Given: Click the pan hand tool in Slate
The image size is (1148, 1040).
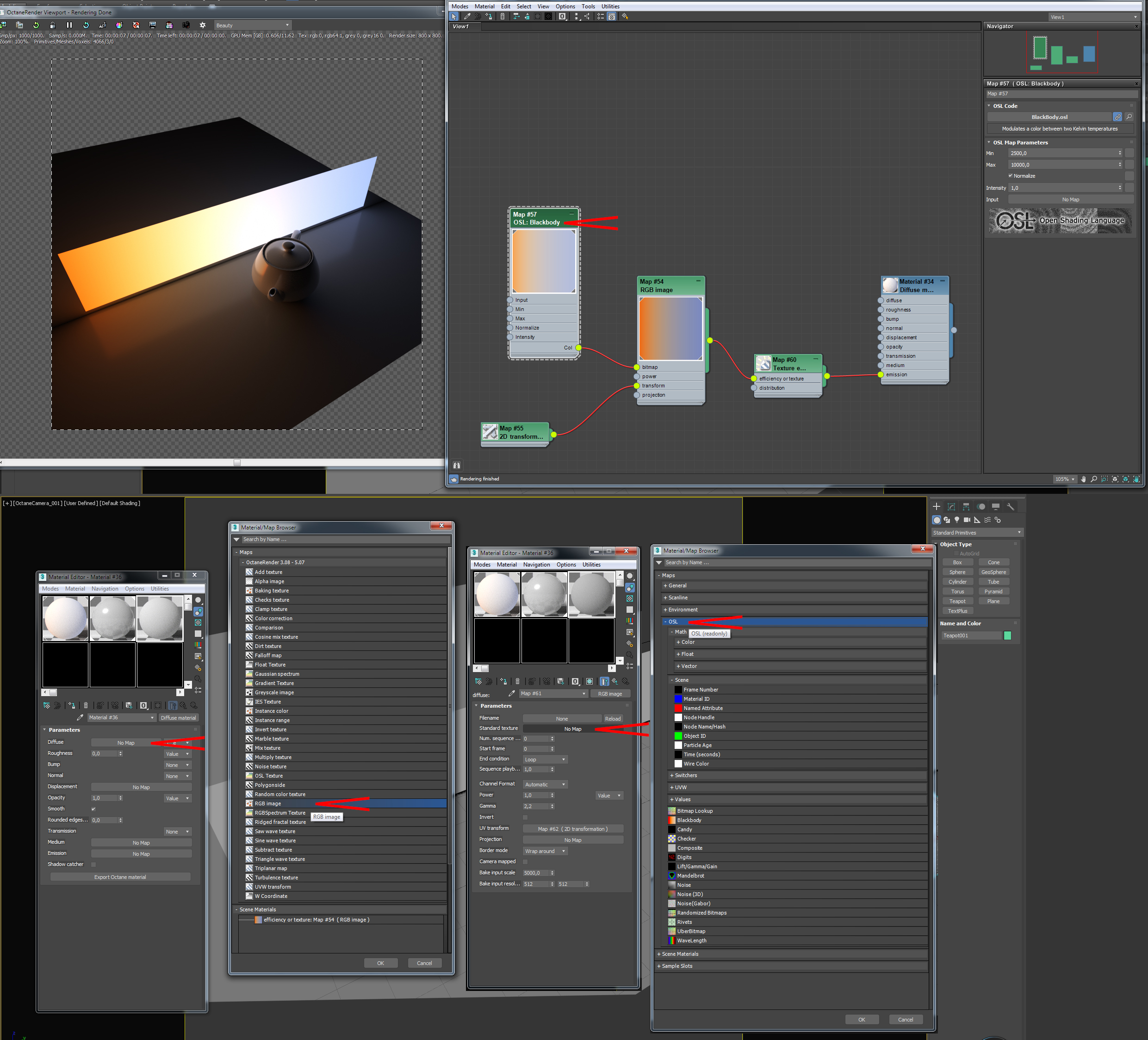Looking at the screenshot, I should (1083, 479).
